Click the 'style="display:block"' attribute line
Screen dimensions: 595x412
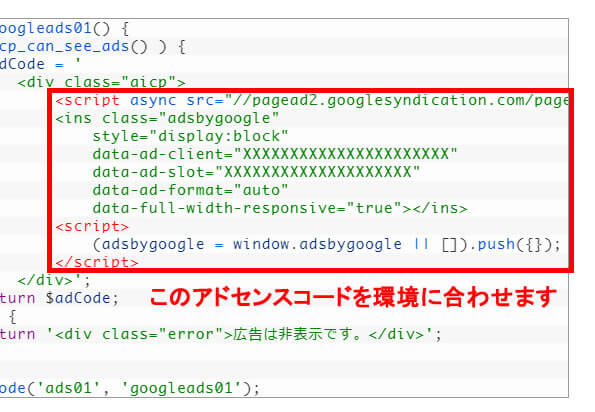190,136
